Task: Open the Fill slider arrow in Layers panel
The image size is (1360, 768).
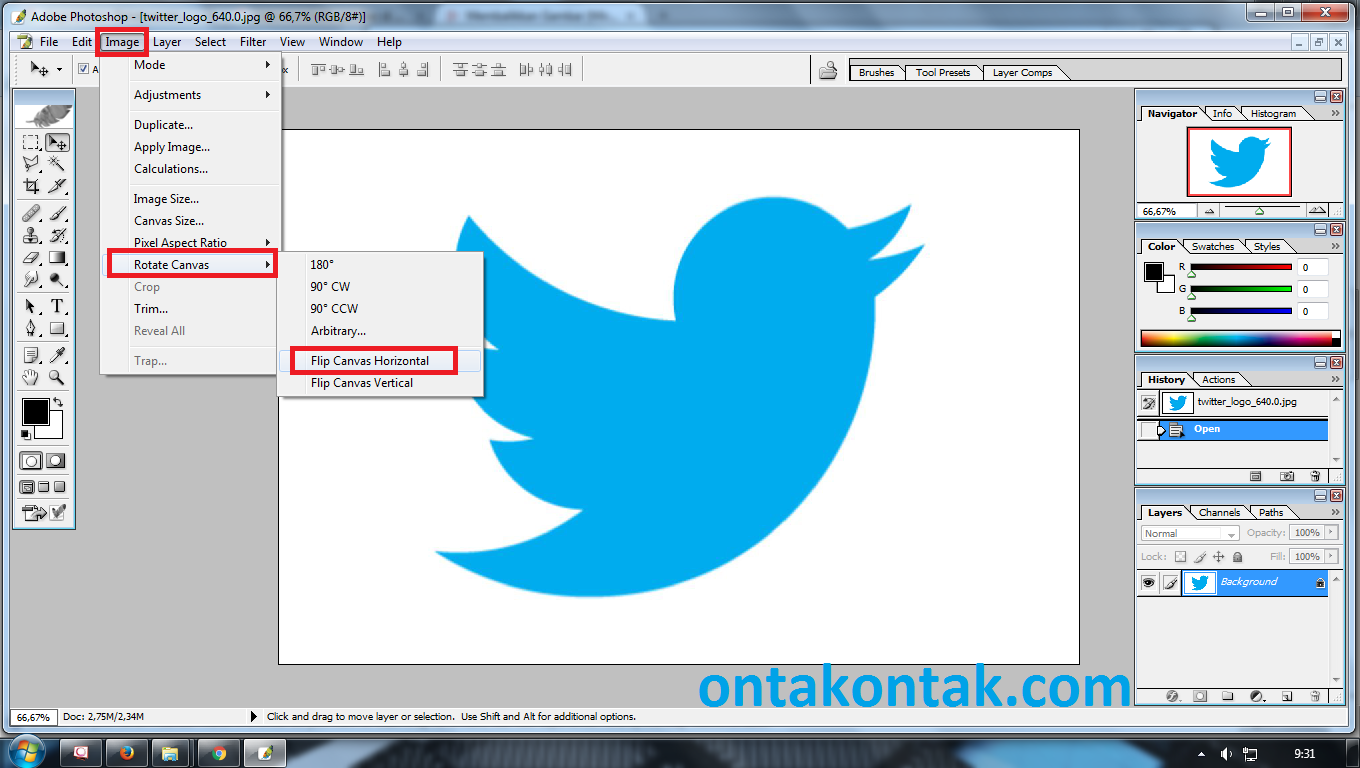Action: pos(1331,556)
